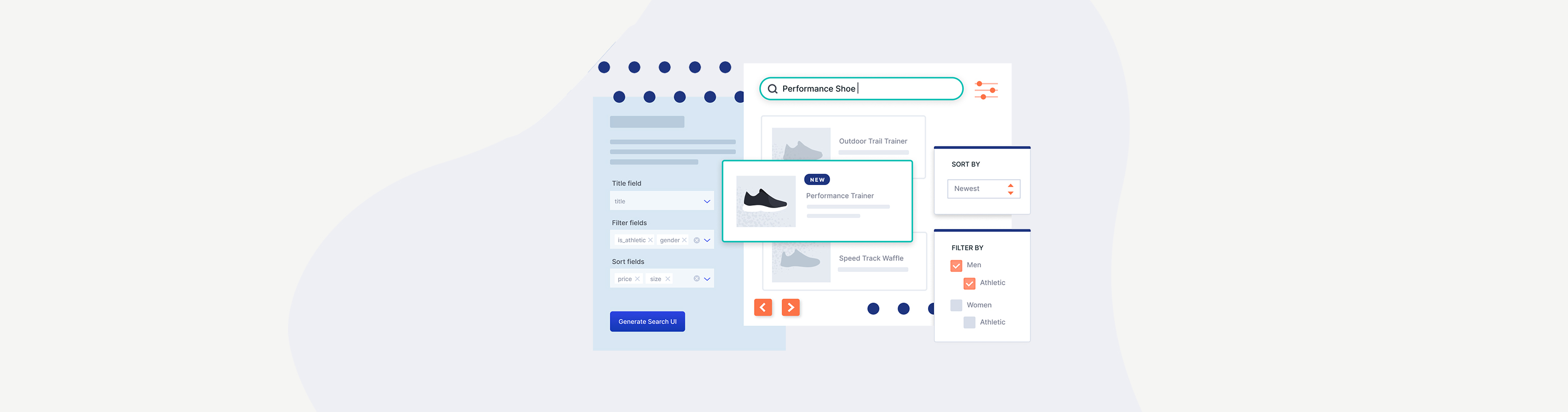Remove the price sort tag

click(x=637, y=279)
